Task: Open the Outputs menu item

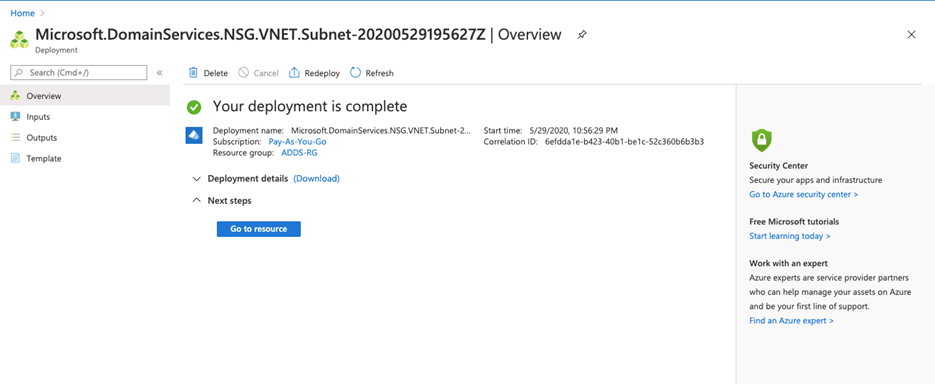Action: (x=85, y=138)
